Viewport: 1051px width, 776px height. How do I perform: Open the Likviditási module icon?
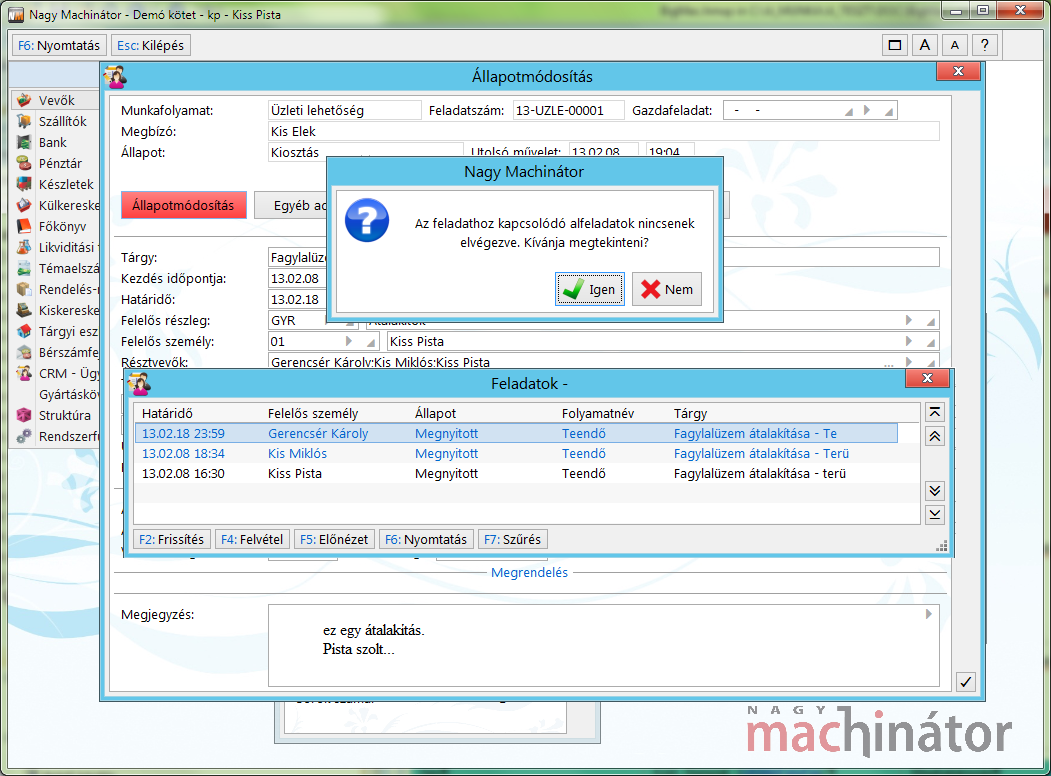(x=24, y=247)
